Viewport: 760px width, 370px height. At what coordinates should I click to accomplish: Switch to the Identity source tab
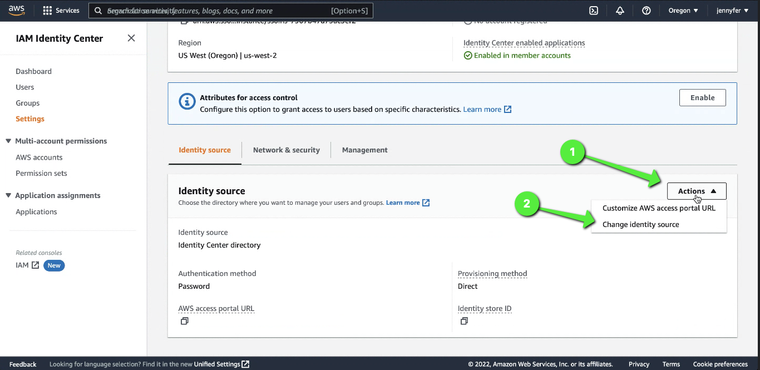[205, 150]
